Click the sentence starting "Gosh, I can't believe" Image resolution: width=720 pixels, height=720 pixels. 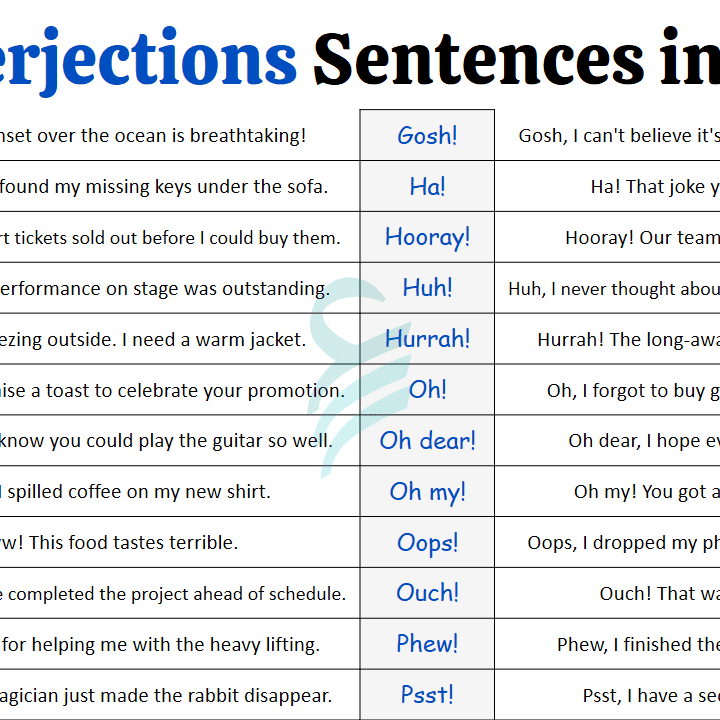pyautogui.click(x=618, y=136)
